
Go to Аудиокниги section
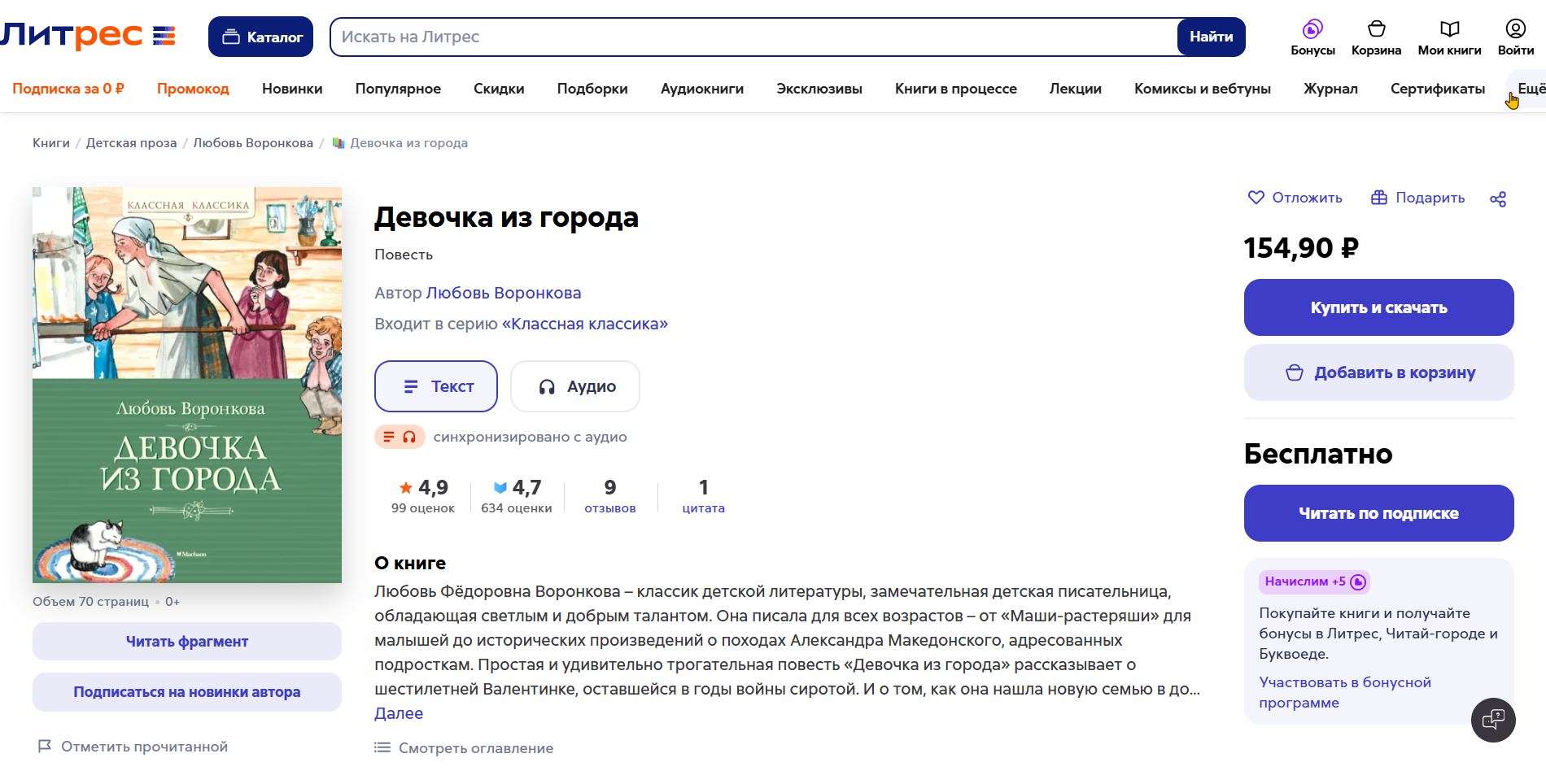[702, 89]
